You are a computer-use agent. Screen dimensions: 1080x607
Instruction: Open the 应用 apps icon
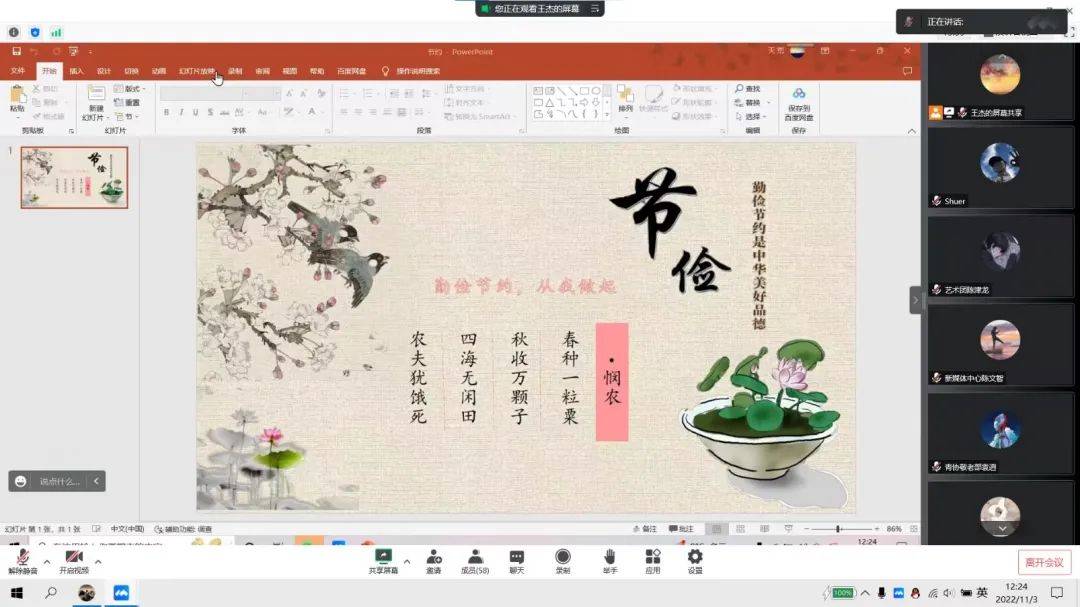pyautogui.click(x=652, y=557)
